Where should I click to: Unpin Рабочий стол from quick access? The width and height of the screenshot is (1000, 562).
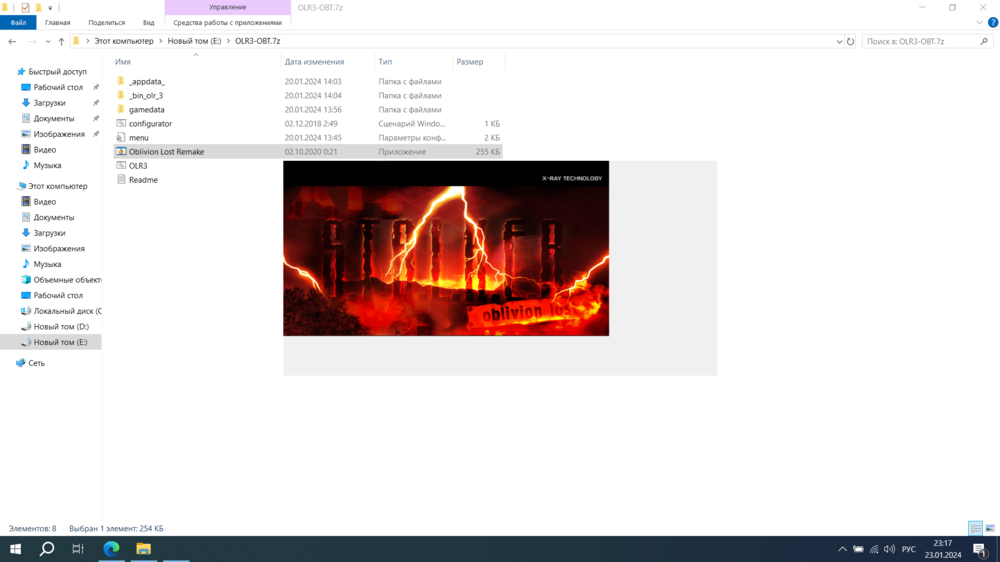click(96, 88)
